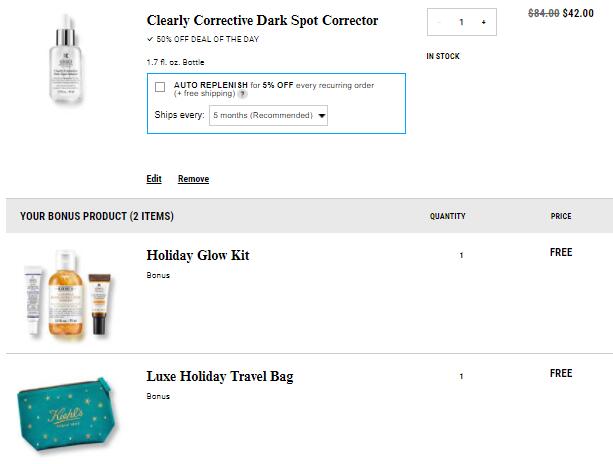613x464 pixels.
Task: Open the Holiday Glow Kit title
Action: (198, 255)
